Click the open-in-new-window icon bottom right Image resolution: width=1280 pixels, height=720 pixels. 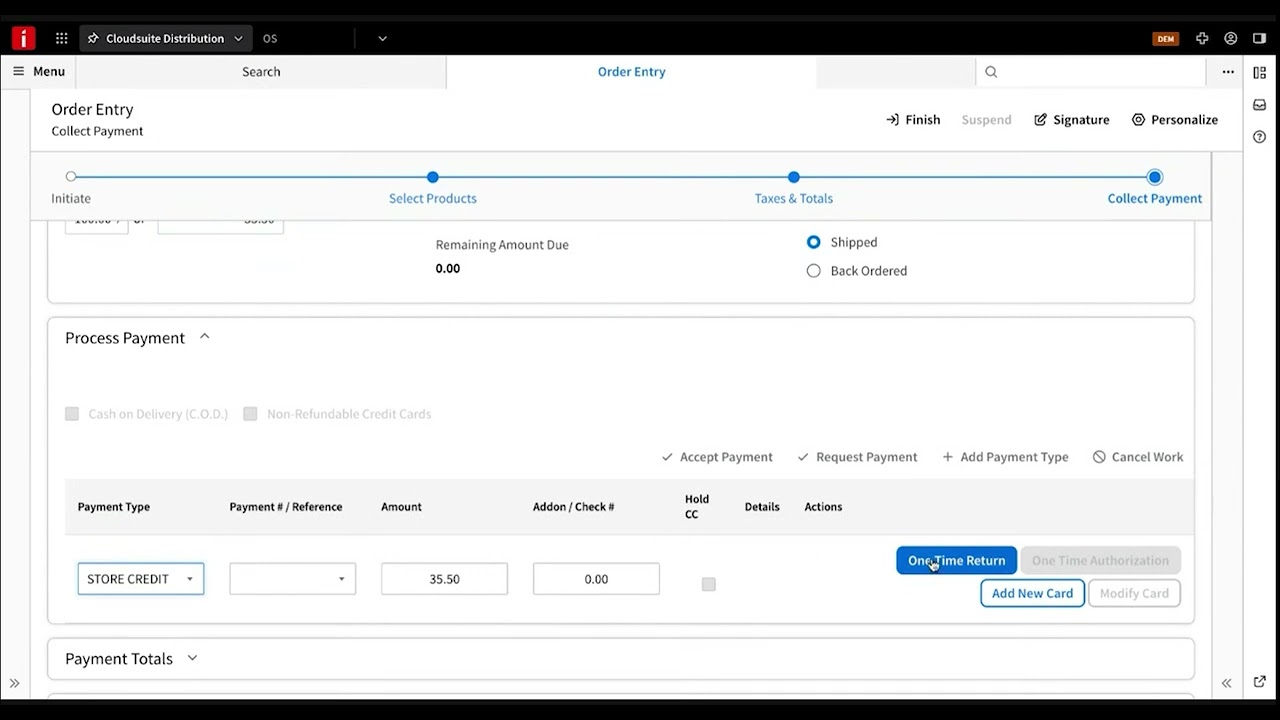pos(1259,682)
